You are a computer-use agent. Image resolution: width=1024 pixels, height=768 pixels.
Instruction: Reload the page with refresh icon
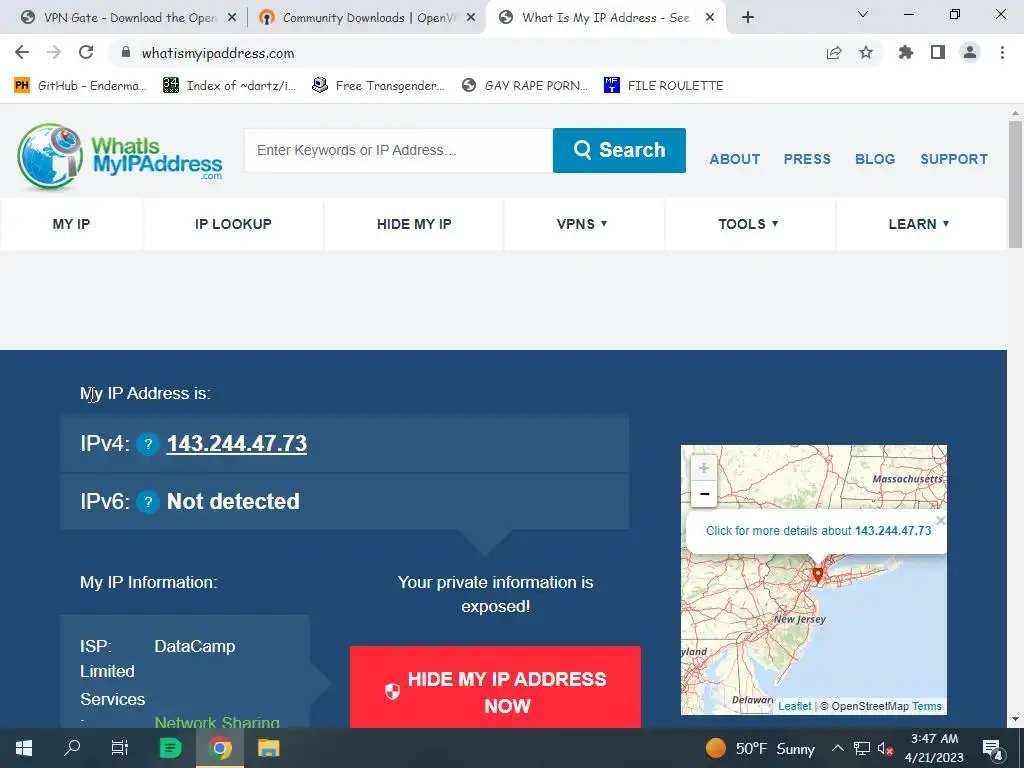86,52
